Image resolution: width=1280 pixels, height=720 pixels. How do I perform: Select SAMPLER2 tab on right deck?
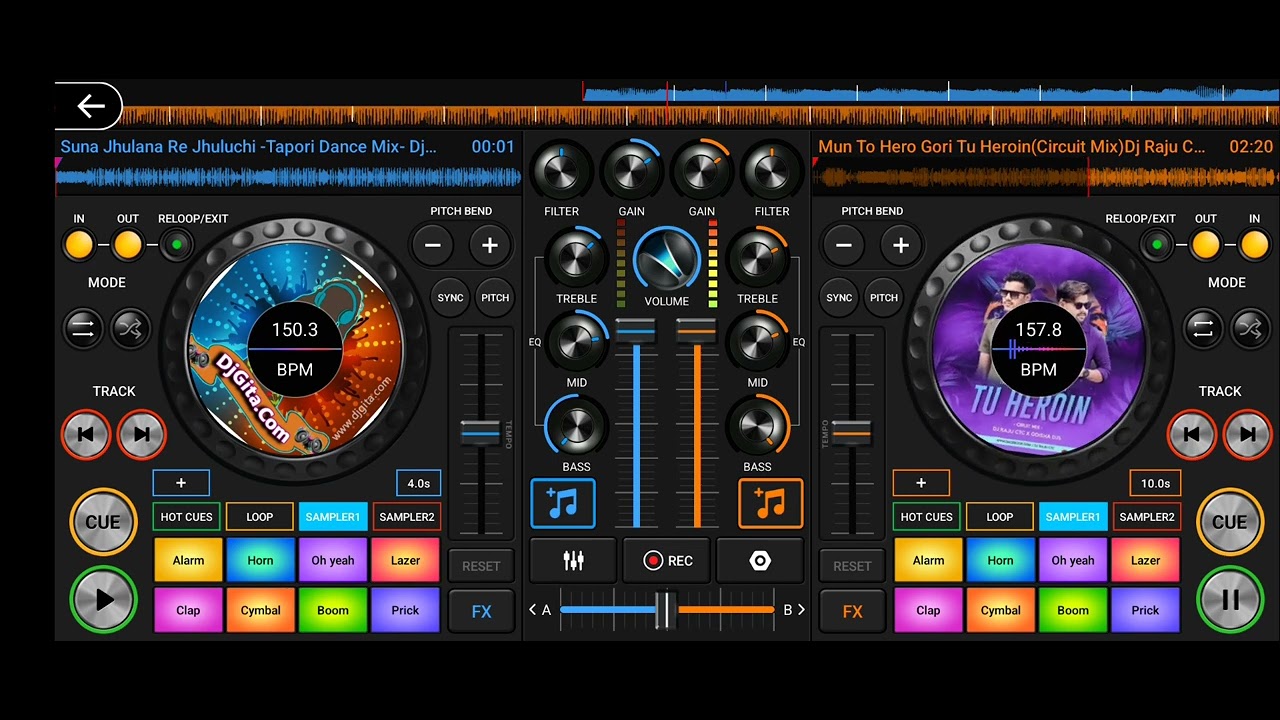1147,517
